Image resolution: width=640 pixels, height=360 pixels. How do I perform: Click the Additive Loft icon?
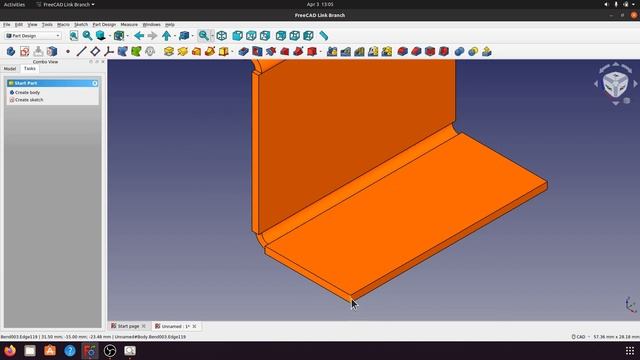pyautogui.click(x=196, y=51)
